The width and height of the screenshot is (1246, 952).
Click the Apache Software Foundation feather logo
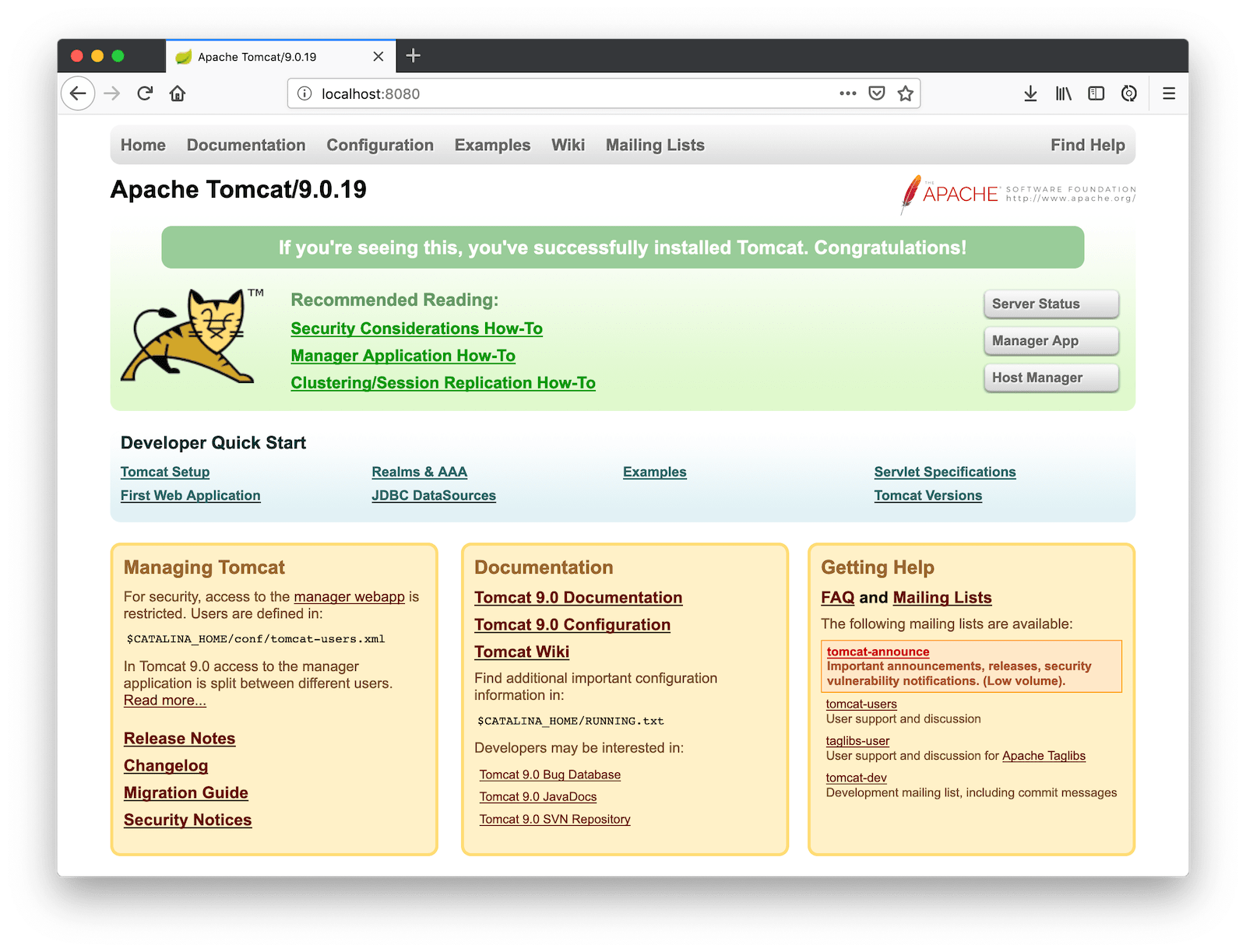coord(1018,194)
